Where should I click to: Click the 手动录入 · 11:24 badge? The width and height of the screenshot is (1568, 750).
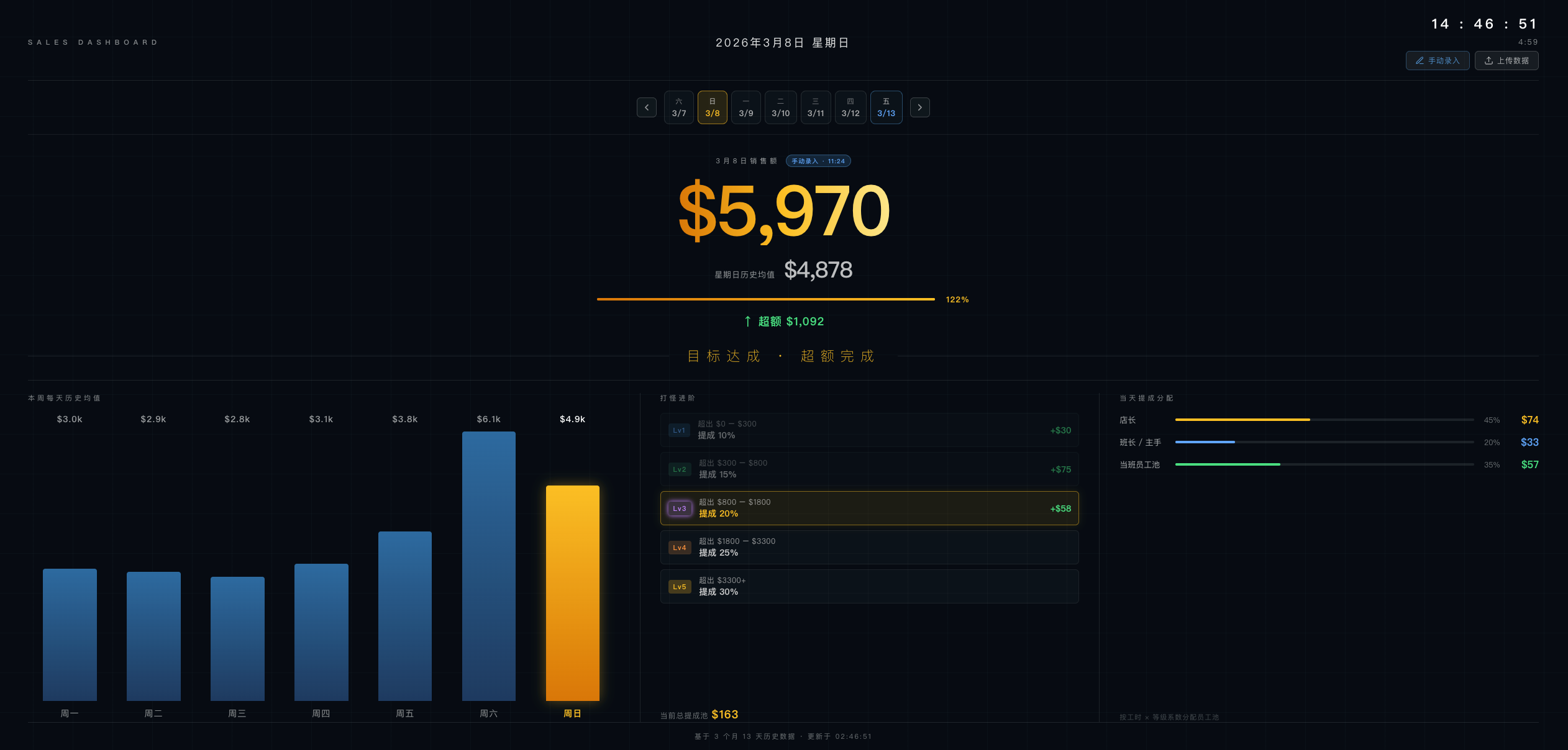(x=818, y=161)
